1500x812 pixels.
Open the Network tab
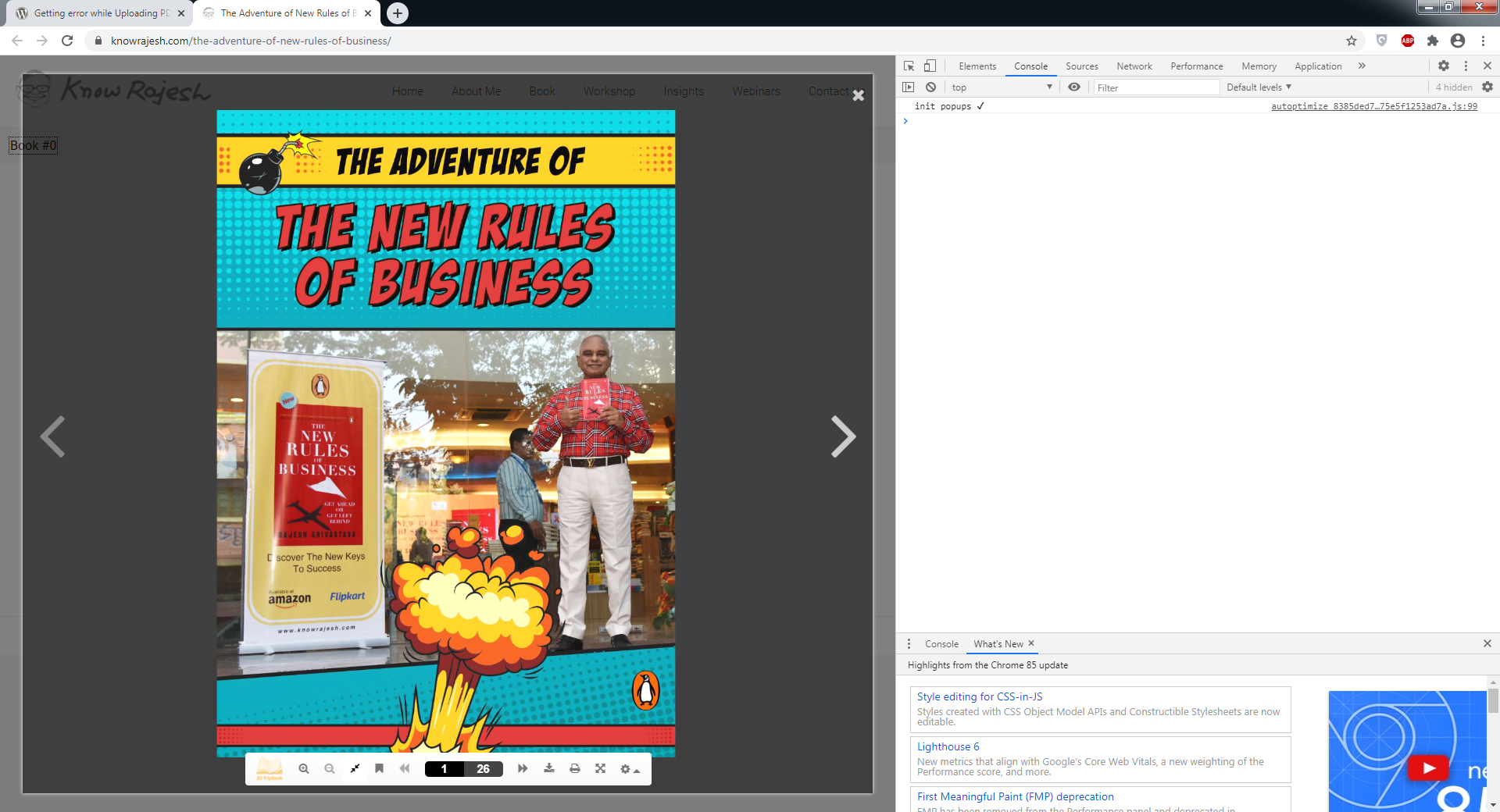point(1134,66)
